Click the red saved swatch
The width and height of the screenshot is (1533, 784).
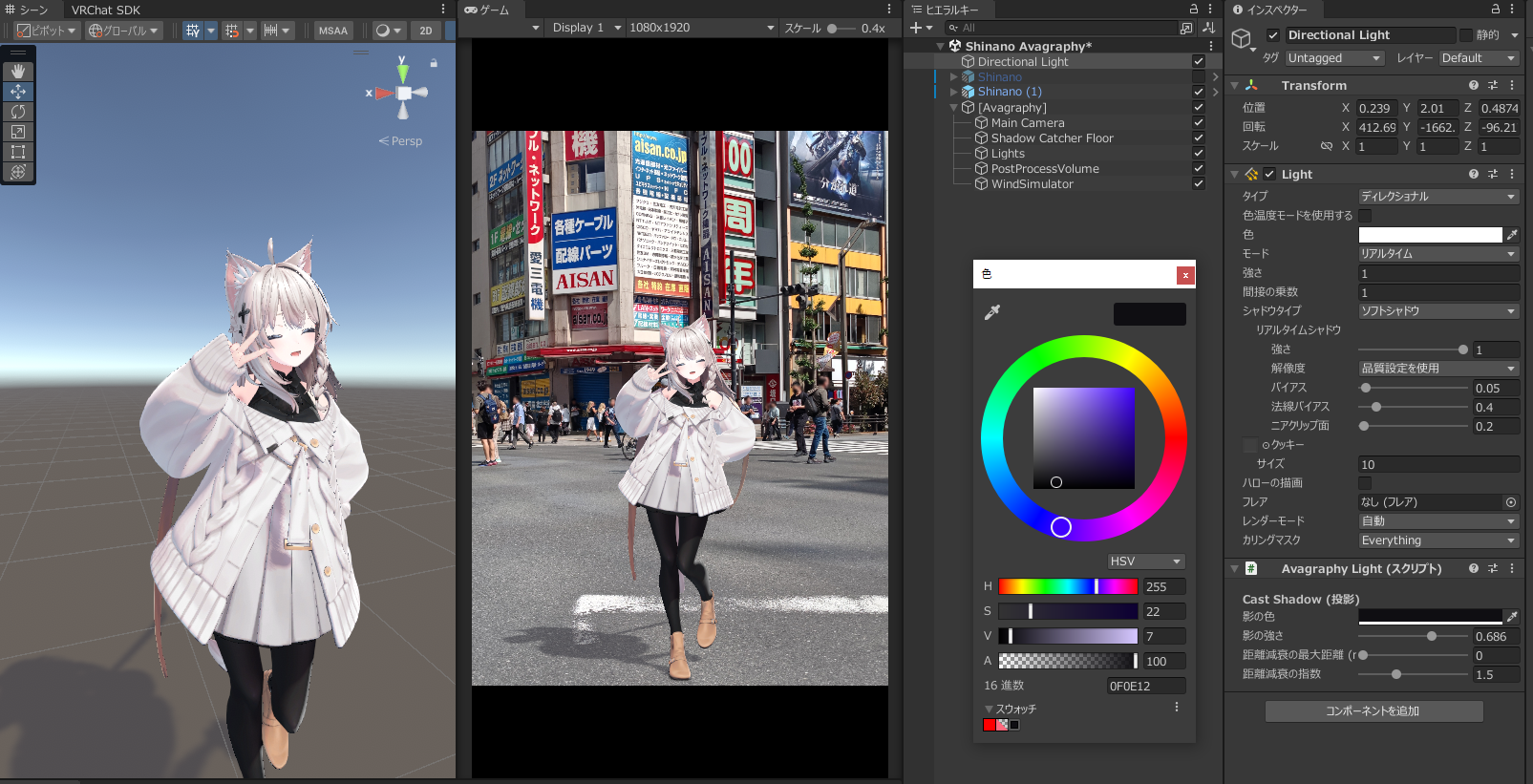(989, 725)
